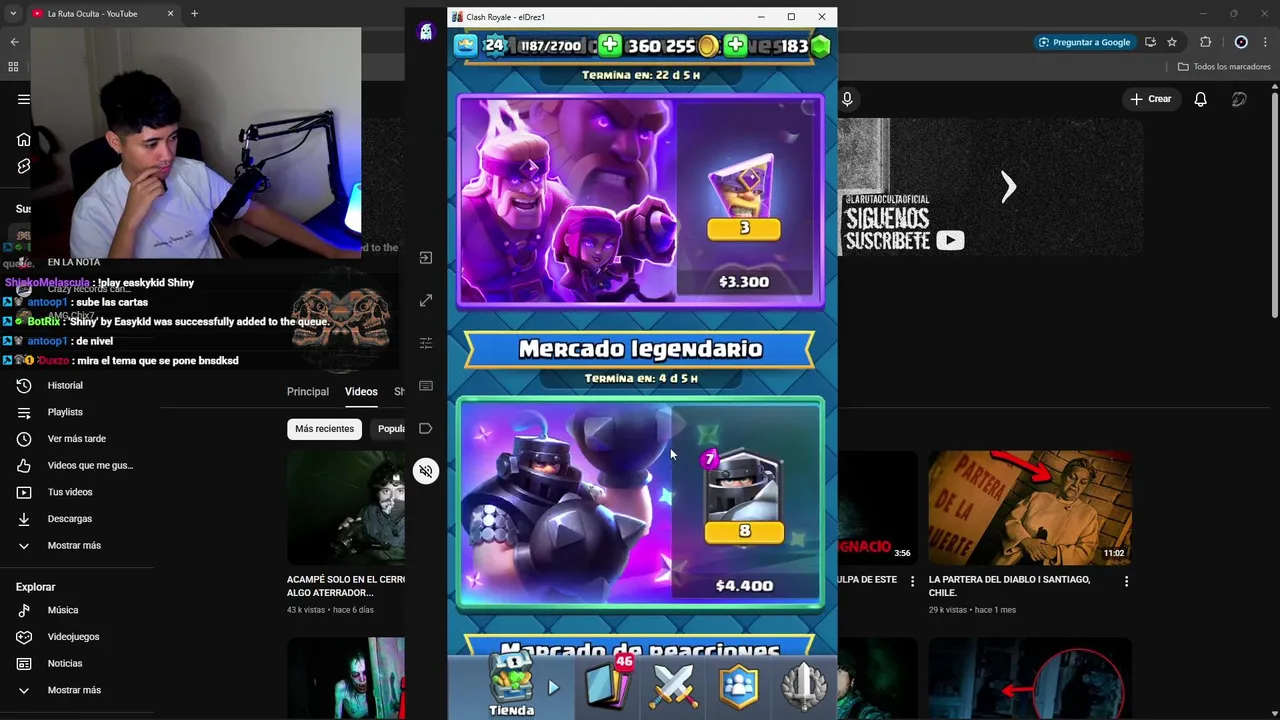Open the Chrome extensions puzzle icon
The width and height of the screenshot is (1280, 720).
tap(1205, 42)
